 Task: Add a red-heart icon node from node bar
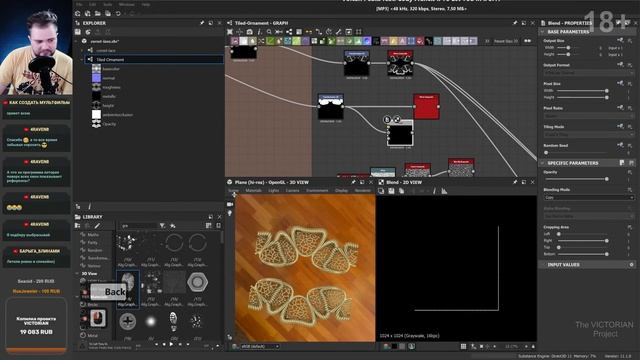420,41
